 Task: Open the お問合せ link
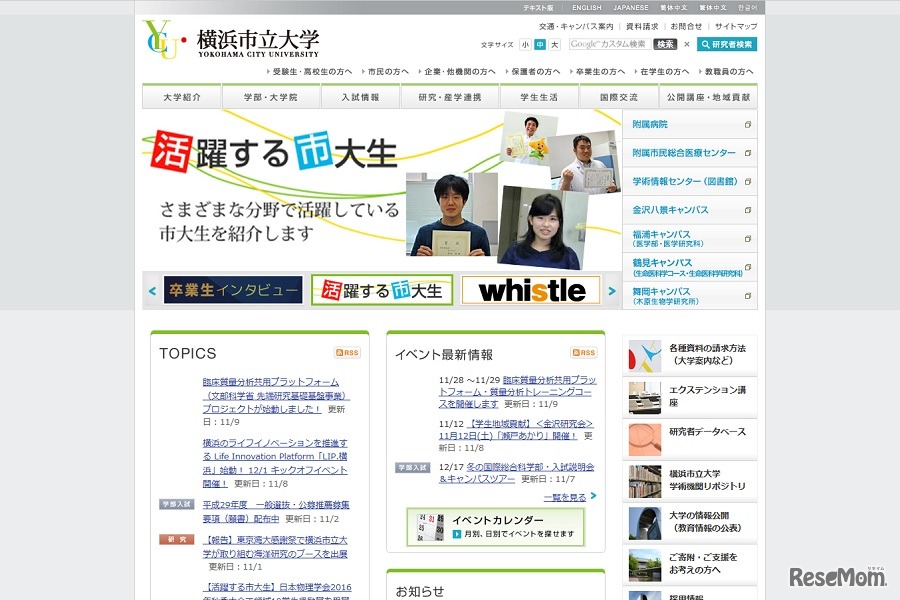tap(686, 26)
